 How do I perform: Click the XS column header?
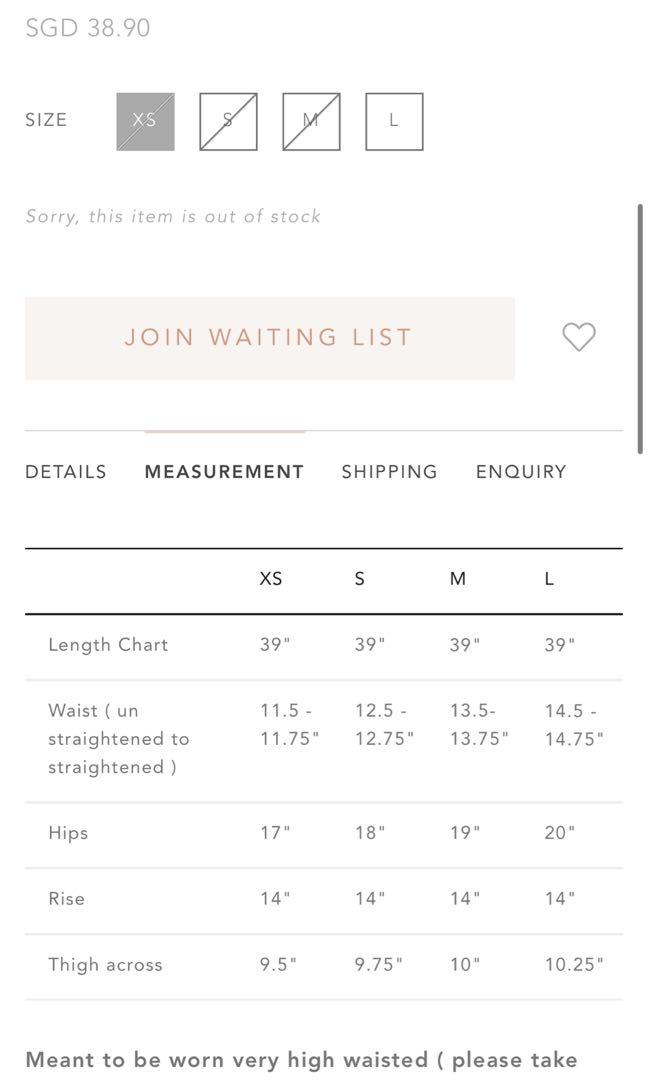(x=271, y=579)
